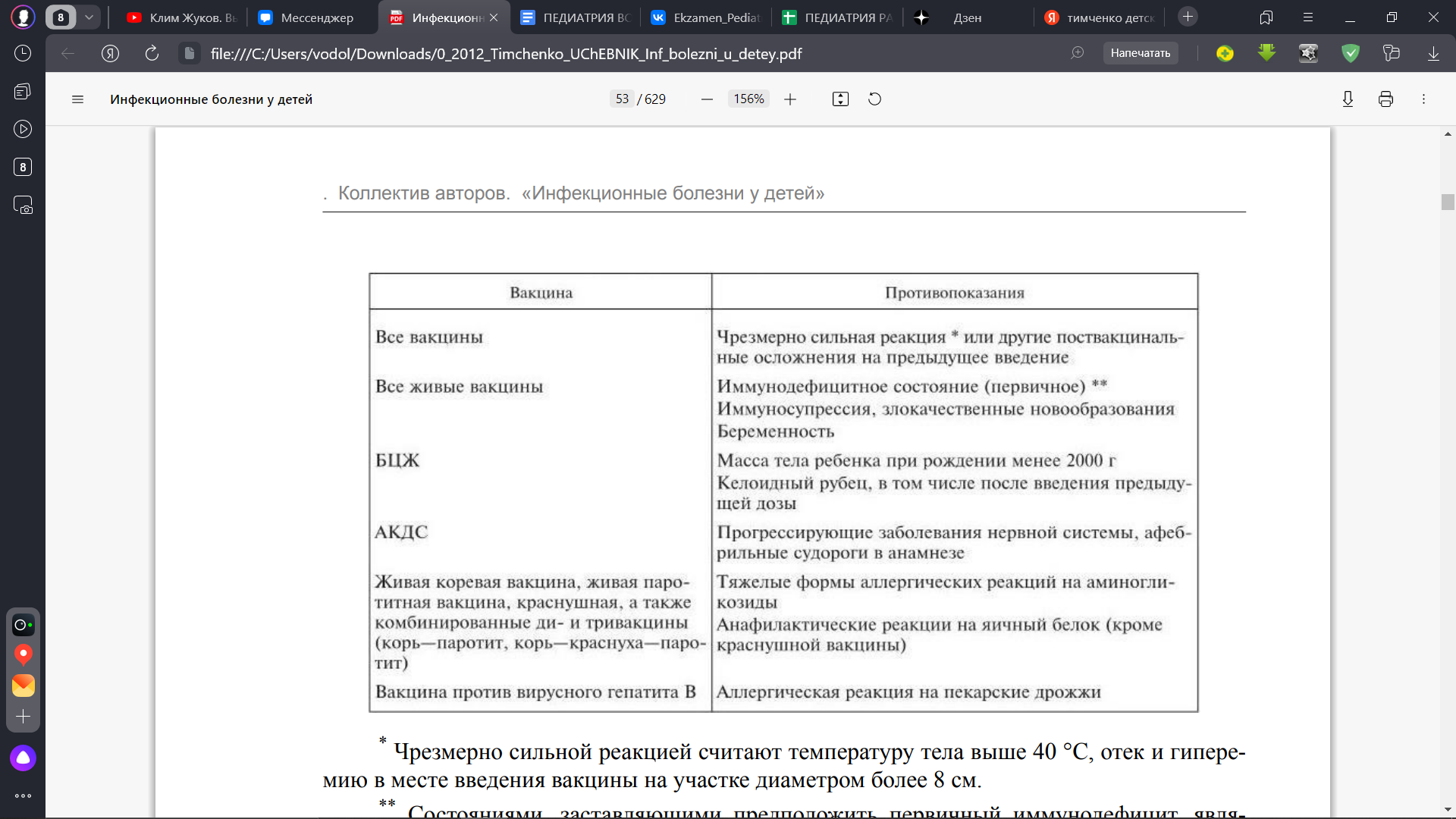Open the grayscale picture extension icon in toolbar
Image resolution: width=1456 pixels, height=819 pixels.
click(1308, 53)
